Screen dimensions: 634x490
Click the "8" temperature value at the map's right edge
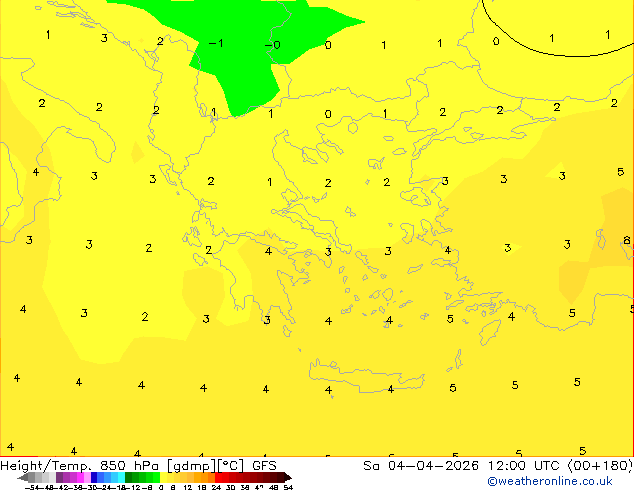coord(627,240)
